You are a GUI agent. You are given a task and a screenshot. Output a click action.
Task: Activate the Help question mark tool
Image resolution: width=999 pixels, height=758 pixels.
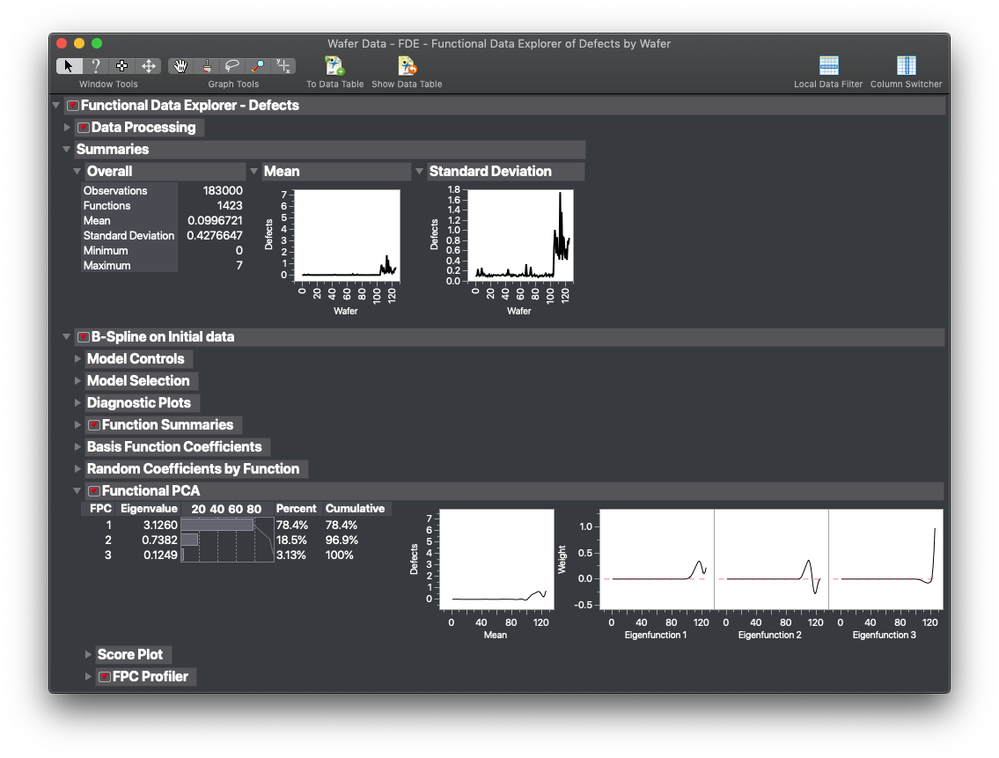(95, 66)
